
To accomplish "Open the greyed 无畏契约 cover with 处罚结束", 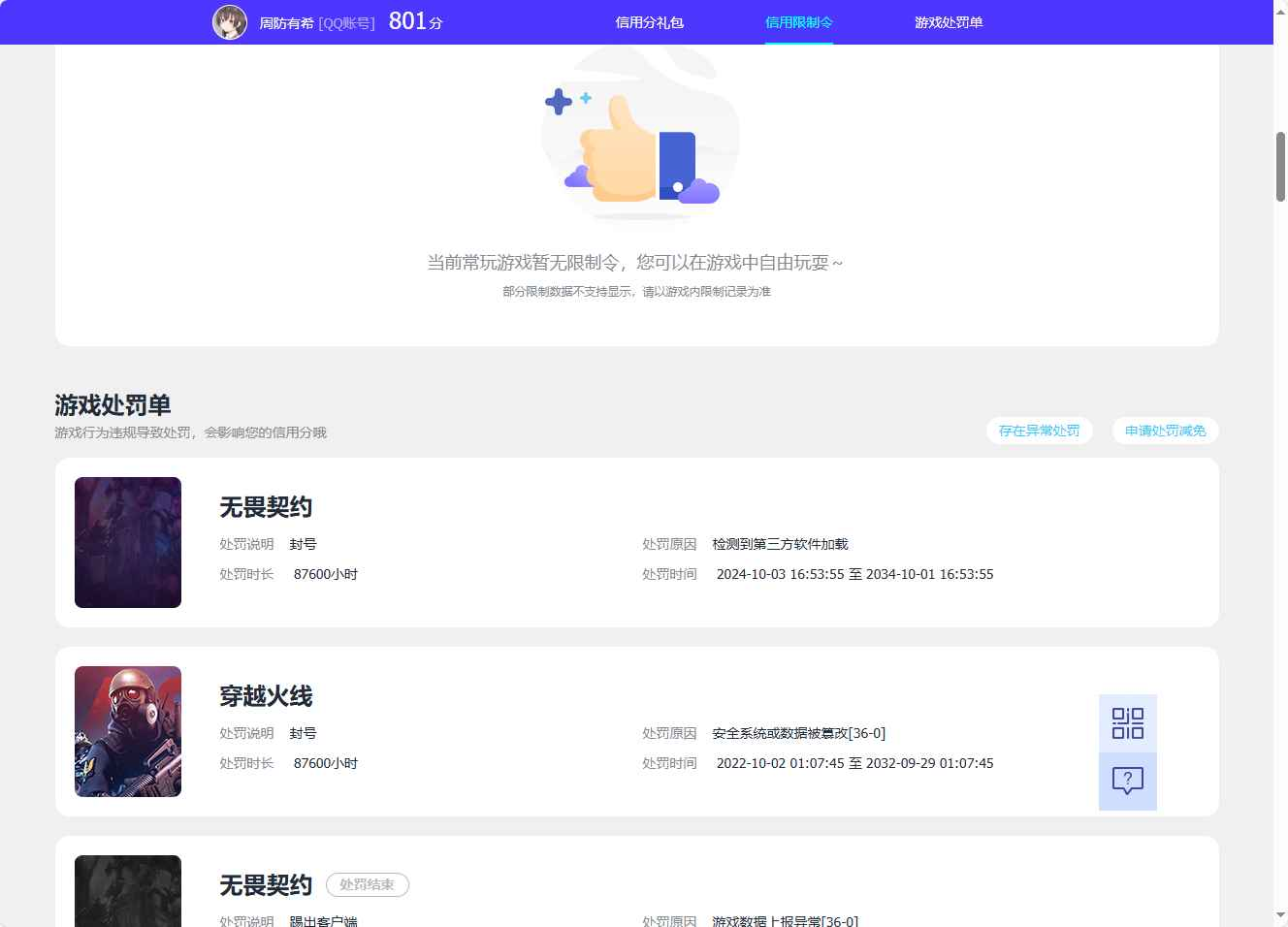I will tap(128, 891).
